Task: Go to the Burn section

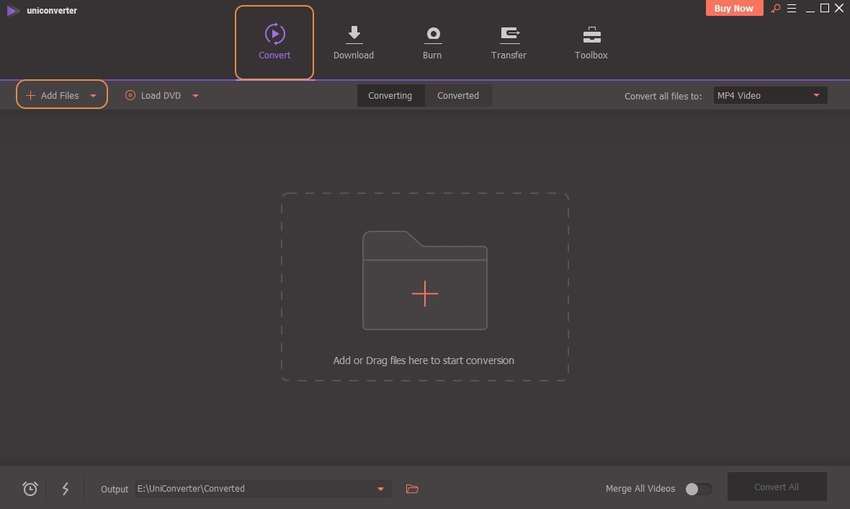Action: coord(432,42)
